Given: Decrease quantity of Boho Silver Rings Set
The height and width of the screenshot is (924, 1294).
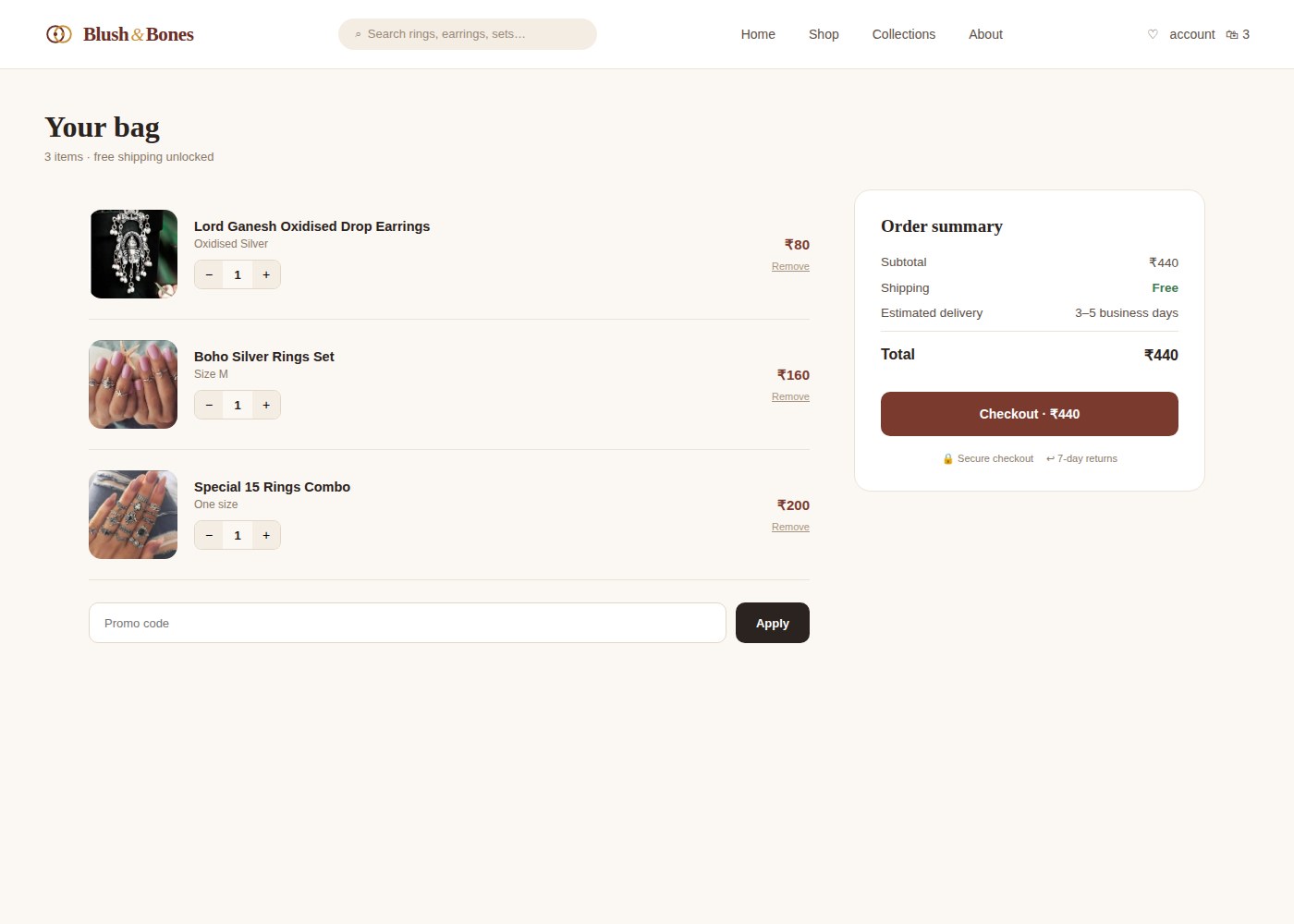Looking at the screenshot, I should tap(209, 405).
